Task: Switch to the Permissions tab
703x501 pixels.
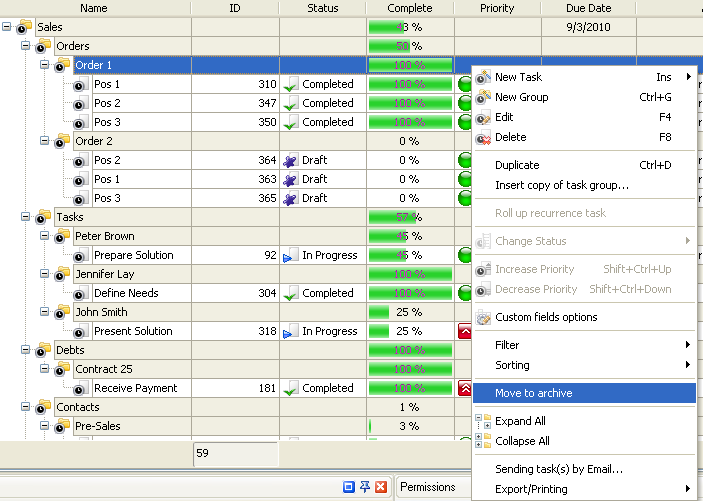Action: (428, 487)
